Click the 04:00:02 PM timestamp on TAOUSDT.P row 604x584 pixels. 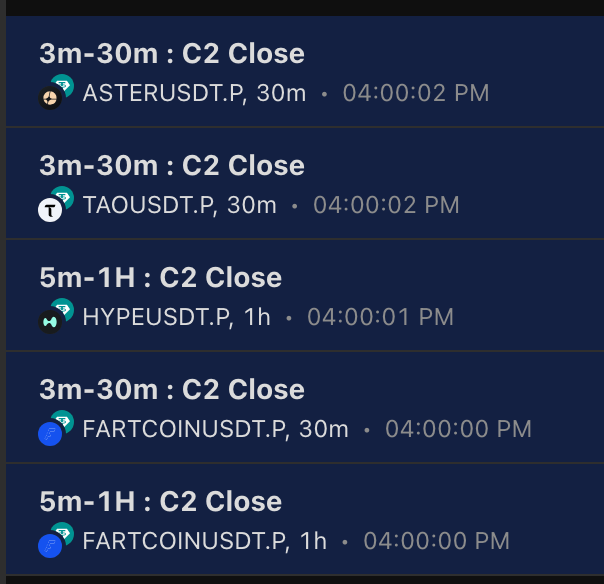pos(386,206)
